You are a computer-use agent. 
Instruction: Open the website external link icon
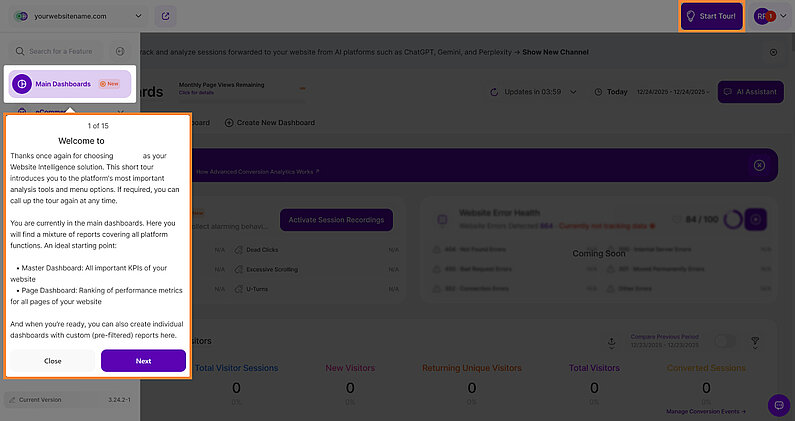(x=165, y=17)
